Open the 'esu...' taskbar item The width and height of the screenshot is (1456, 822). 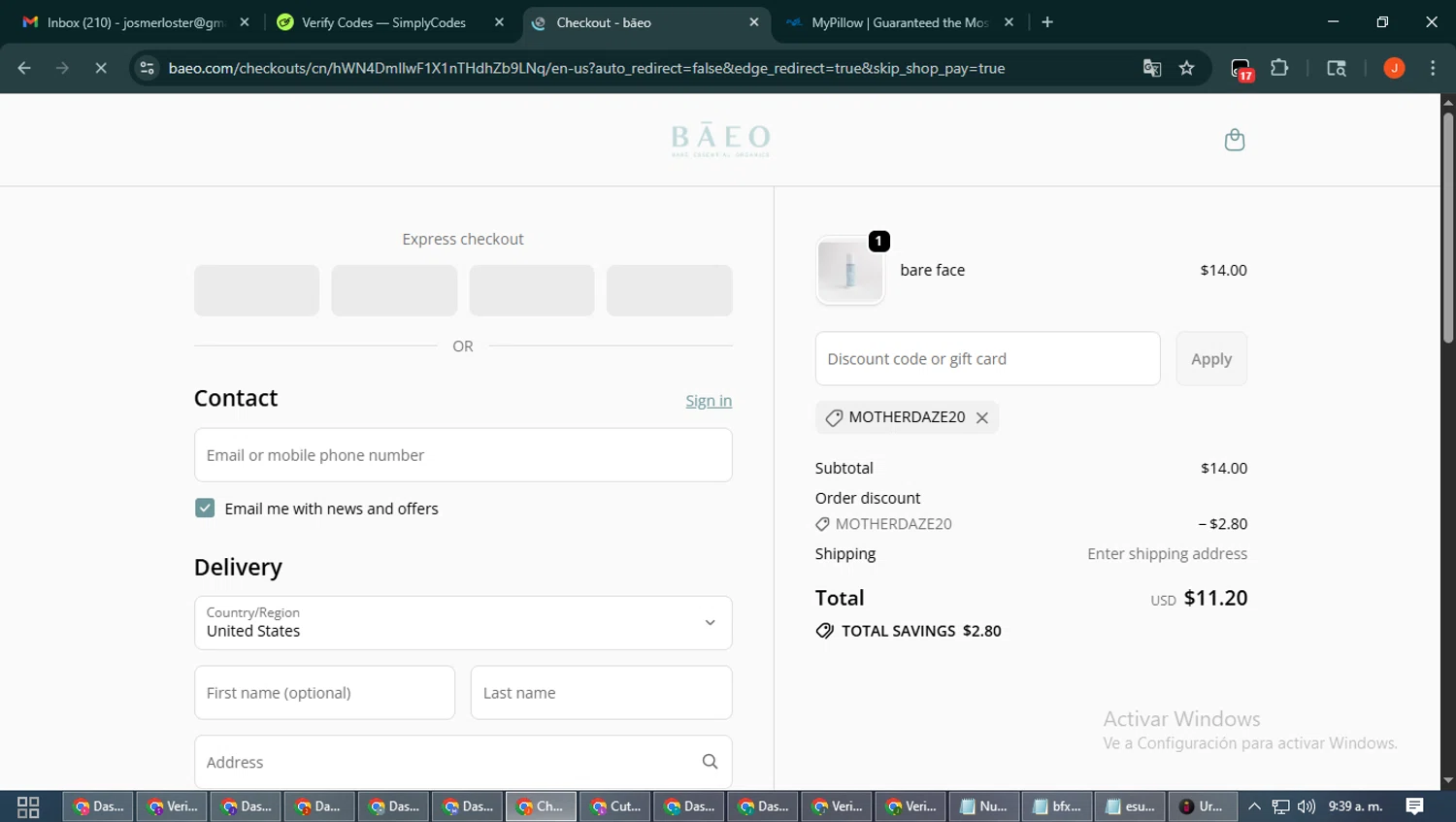(x=1131, y=806)
